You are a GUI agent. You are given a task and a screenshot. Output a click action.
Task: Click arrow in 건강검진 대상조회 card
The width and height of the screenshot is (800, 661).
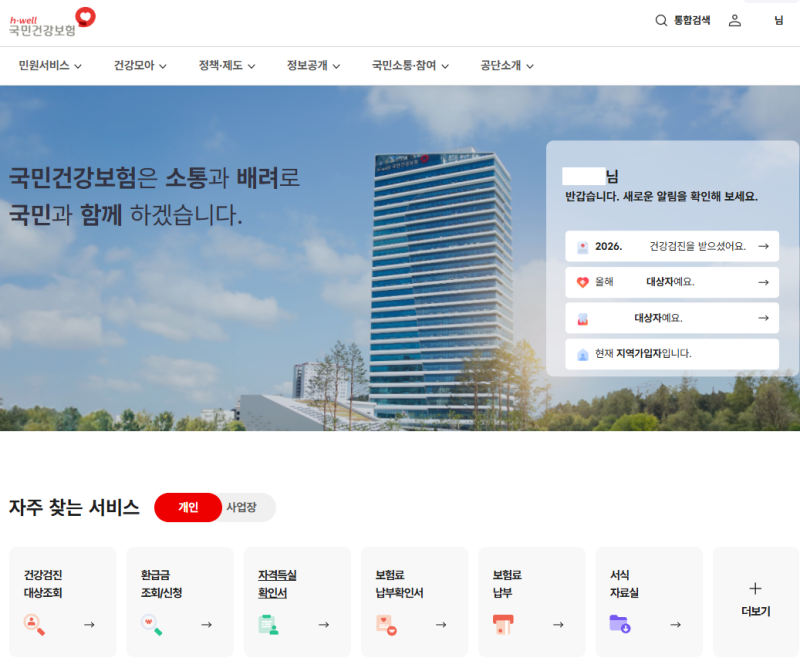[x=89, y=625]
